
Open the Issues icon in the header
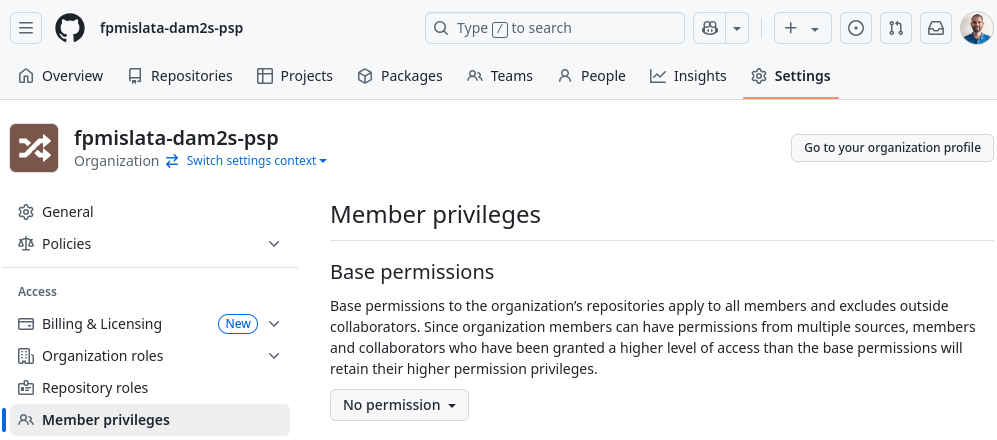(x=856, y=28)
